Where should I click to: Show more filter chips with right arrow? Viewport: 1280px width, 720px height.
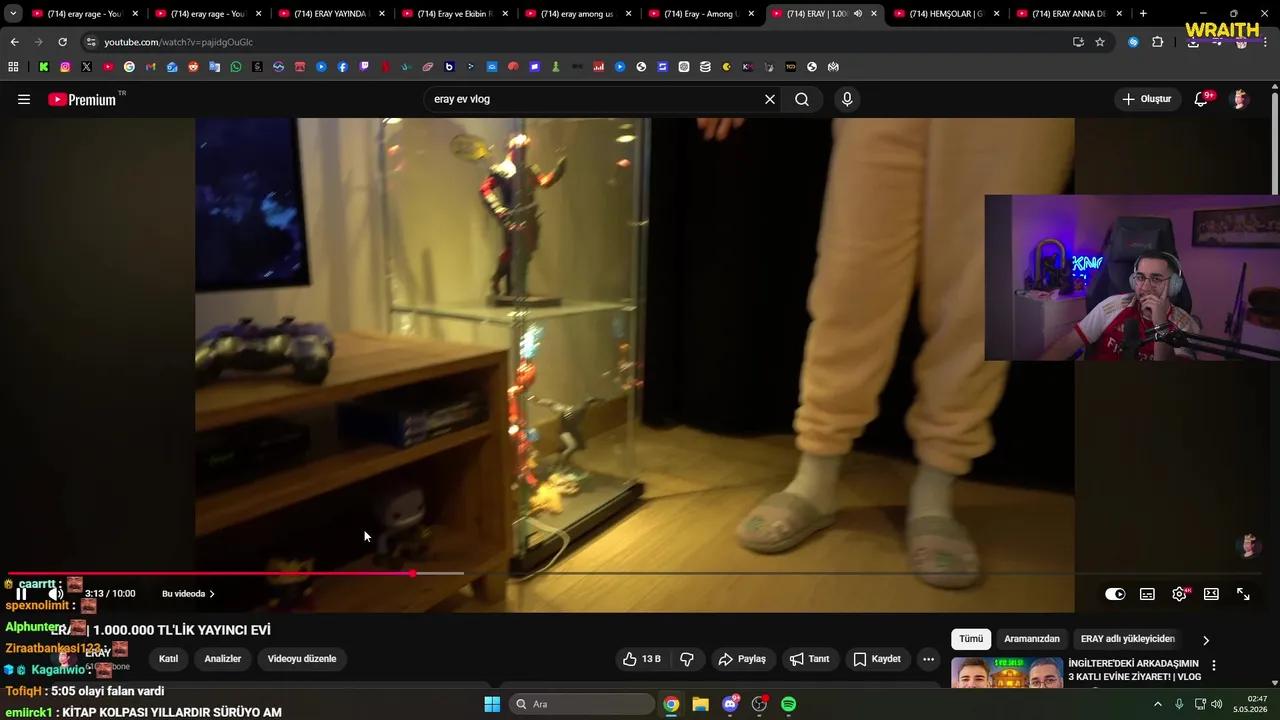(1206, 640)
